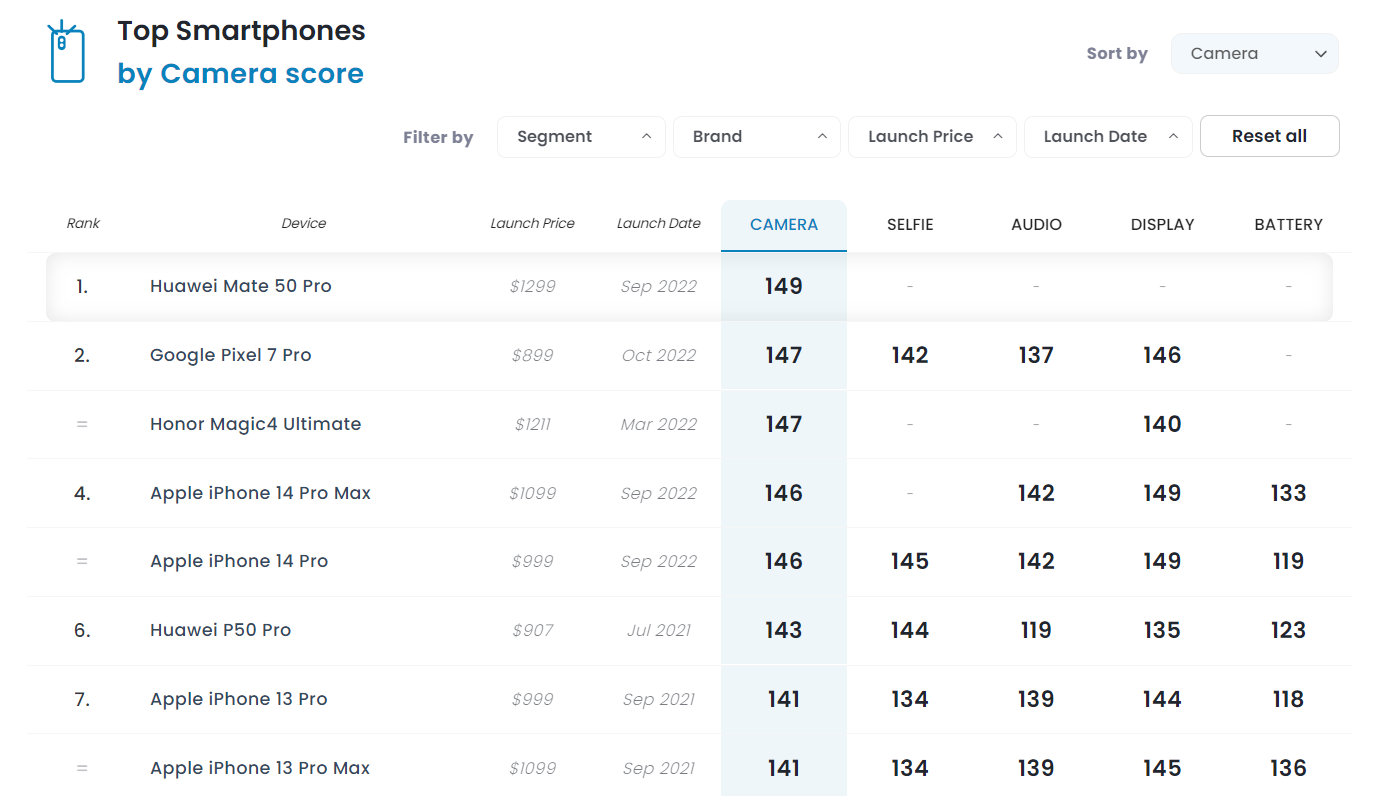Open the Launch Price filter

click(x=931, y=137)
